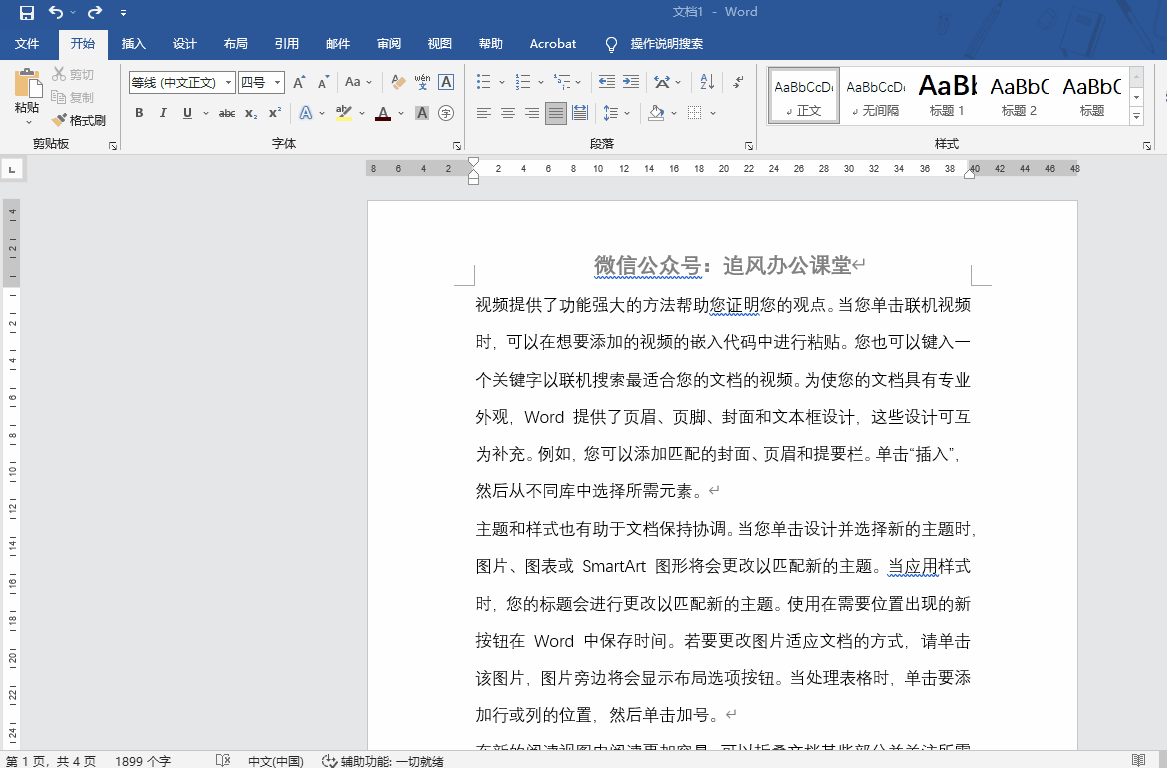Open the 视图 ribbon tab
This screenshot has width=1167, height=768.
pyautogui.click(x=440, y=43)
